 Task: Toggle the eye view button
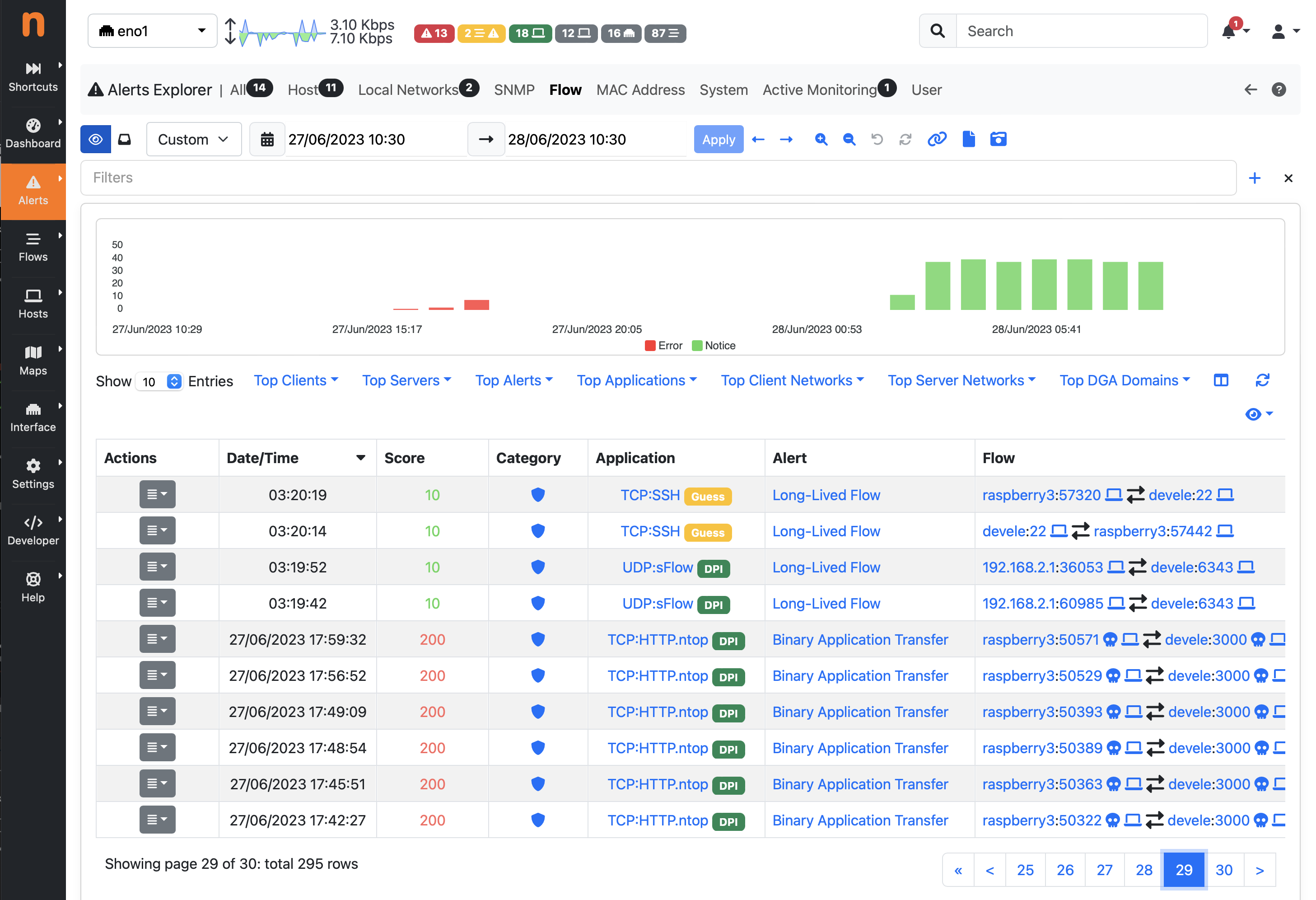pos(96,139)
